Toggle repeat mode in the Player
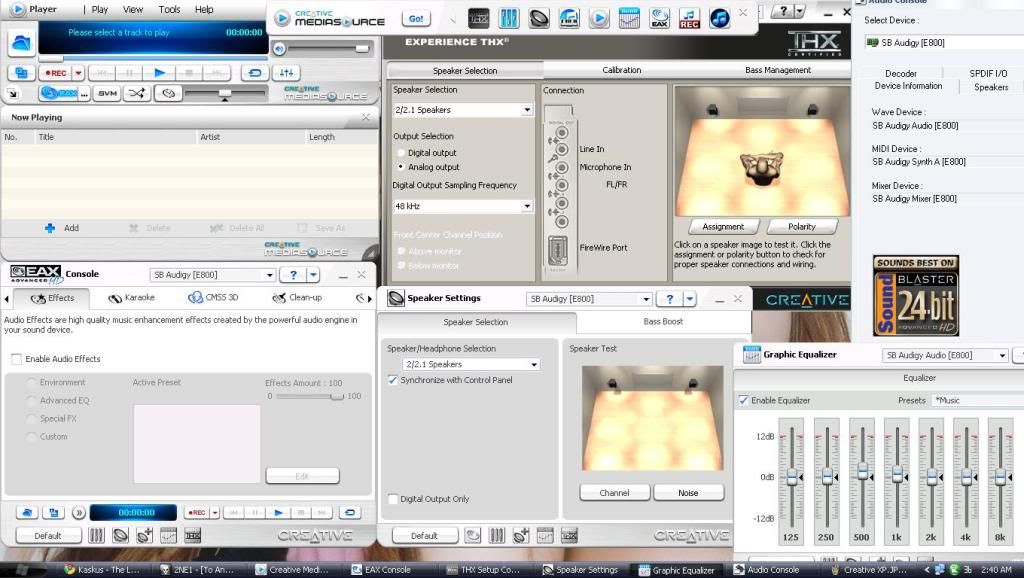The image size is (1024, 578). coord(255,72)
